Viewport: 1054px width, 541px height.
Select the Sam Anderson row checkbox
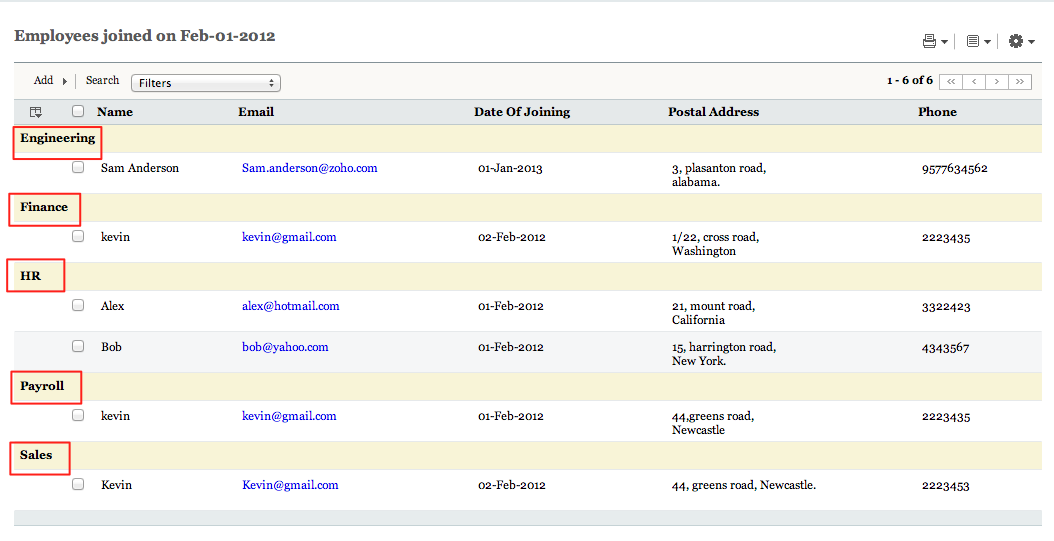tap(78, 168)
